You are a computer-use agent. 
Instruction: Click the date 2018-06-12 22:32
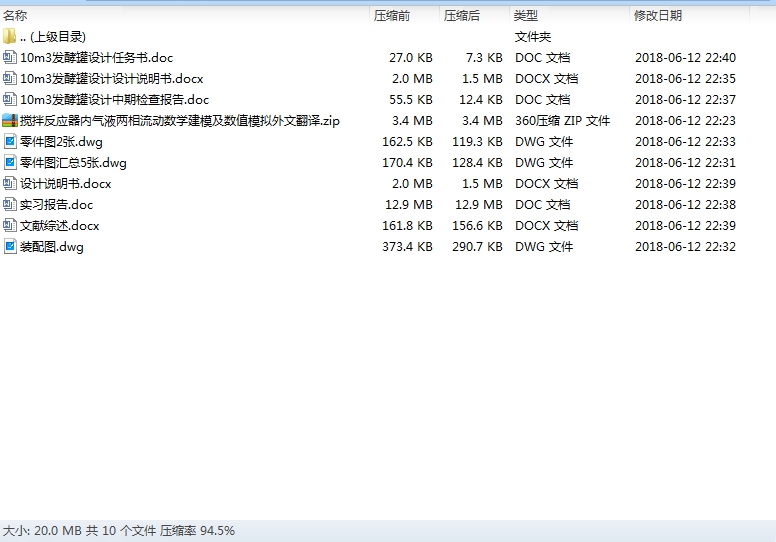(685, 246)
